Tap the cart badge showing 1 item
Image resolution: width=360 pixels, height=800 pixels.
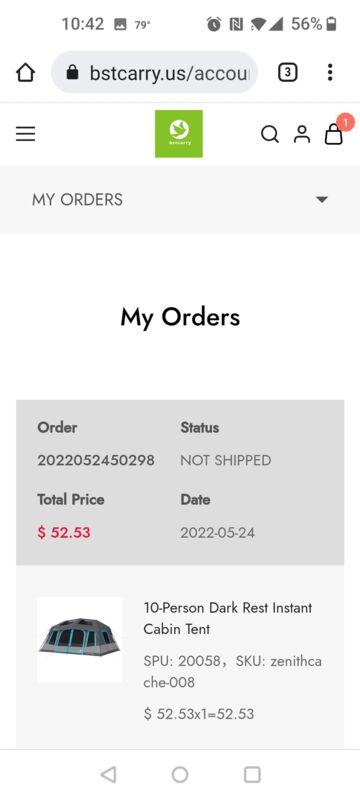coord(346,122)
